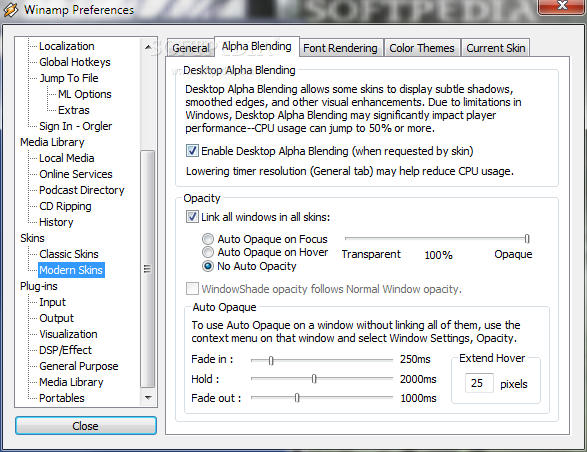
Task: Select Auto Opaque on Focus option
Action: (x=208, y=239)
